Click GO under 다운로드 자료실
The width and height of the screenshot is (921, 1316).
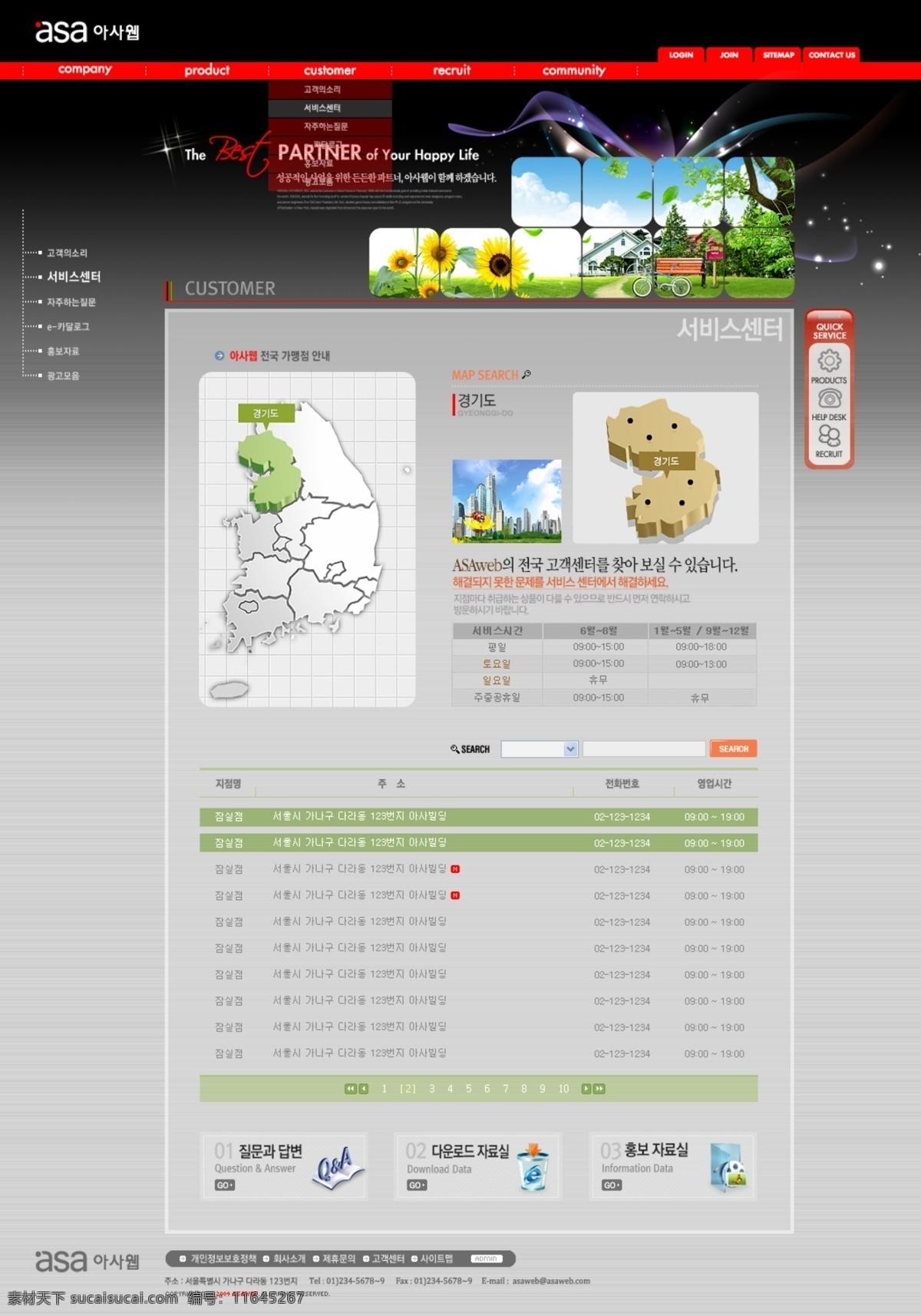click(417, 1185)
